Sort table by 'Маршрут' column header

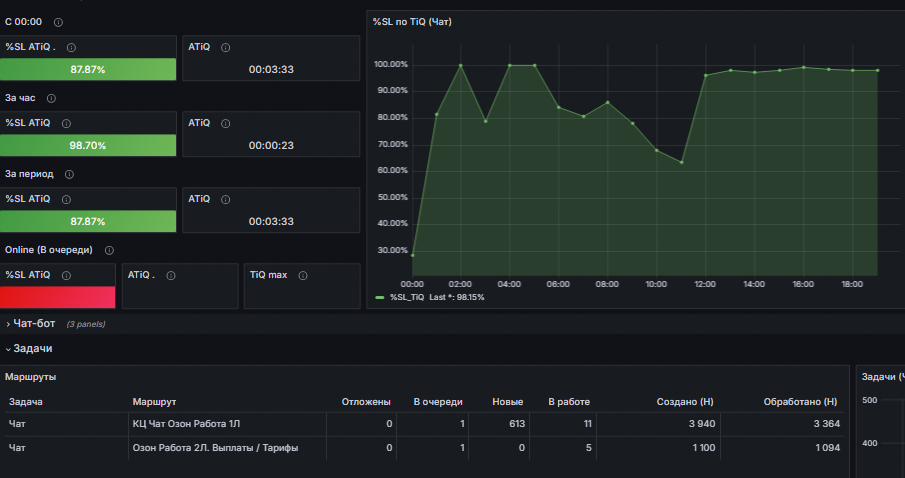154,402
